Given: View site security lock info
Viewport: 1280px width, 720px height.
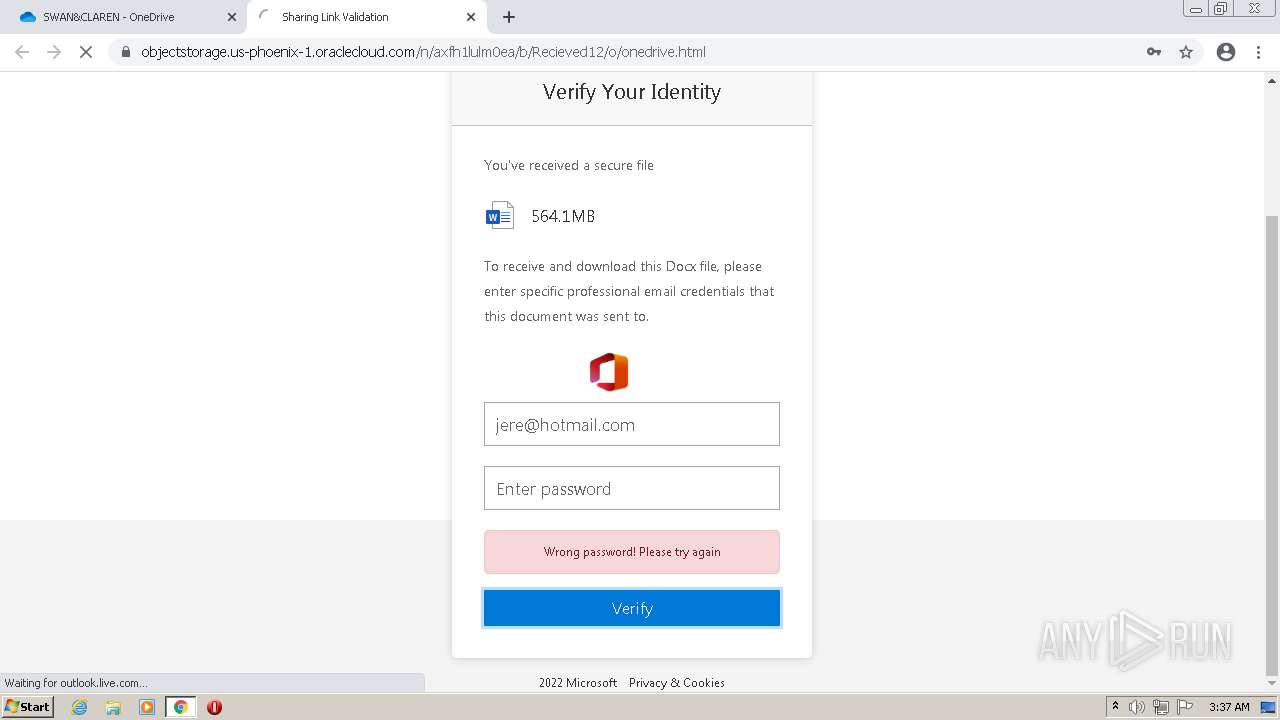Looking at the screenshot, I should [126, 52].
